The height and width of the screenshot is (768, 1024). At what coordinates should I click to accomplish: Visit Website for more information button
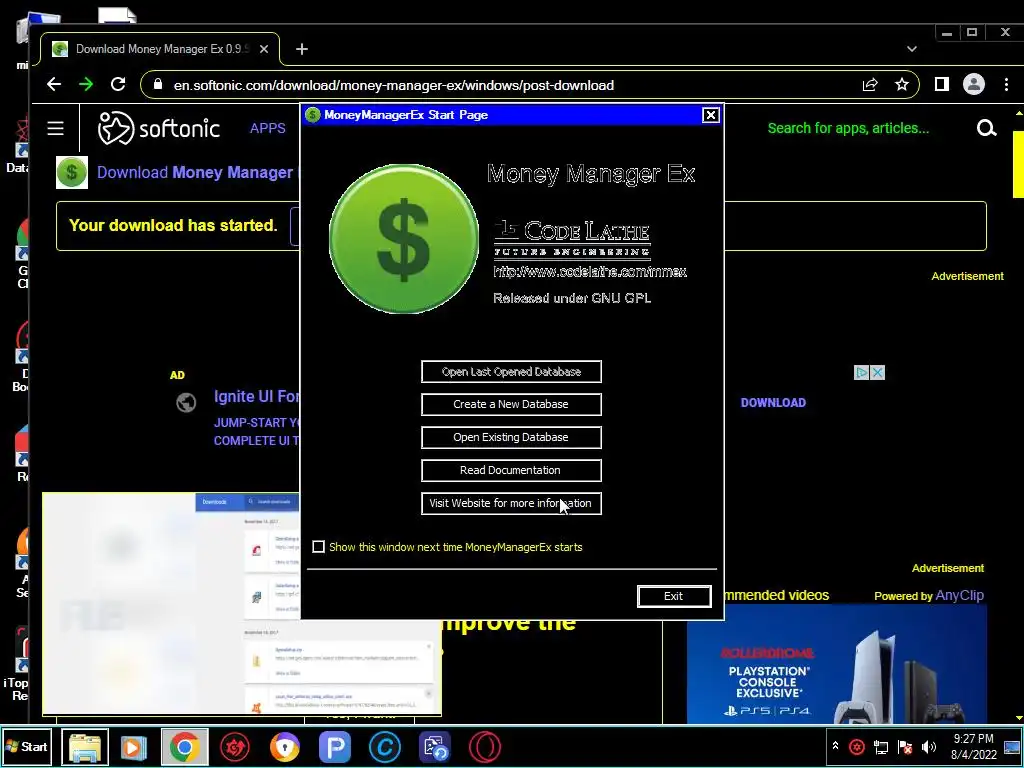(511, 503)
